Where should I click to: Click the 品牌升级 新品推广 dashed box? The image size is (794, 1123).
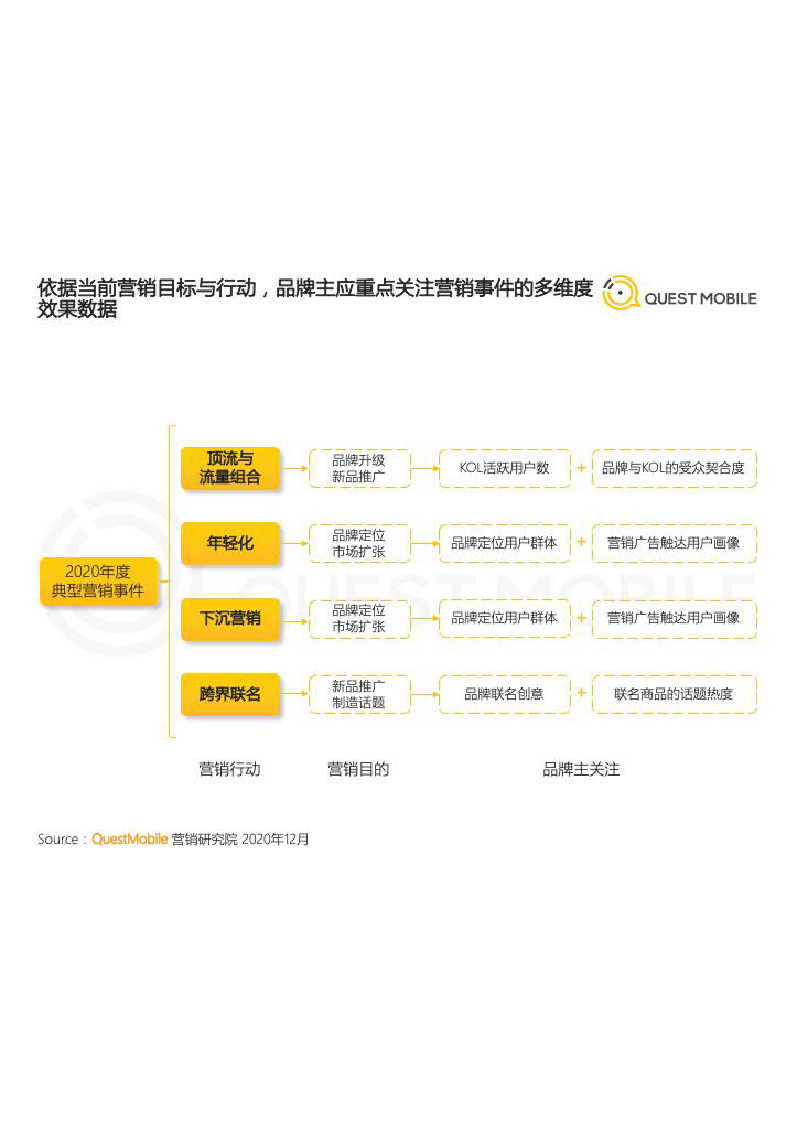(359, 468)
